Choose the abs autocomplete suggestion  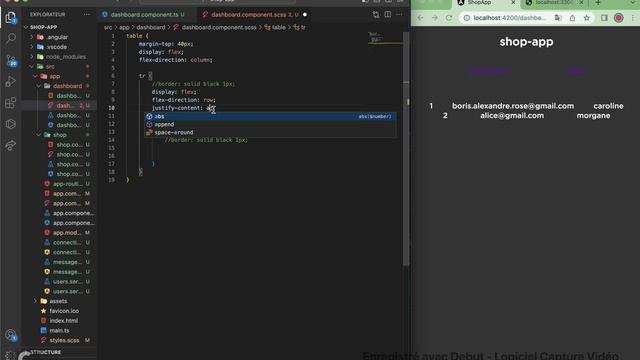tap(270, 116)
